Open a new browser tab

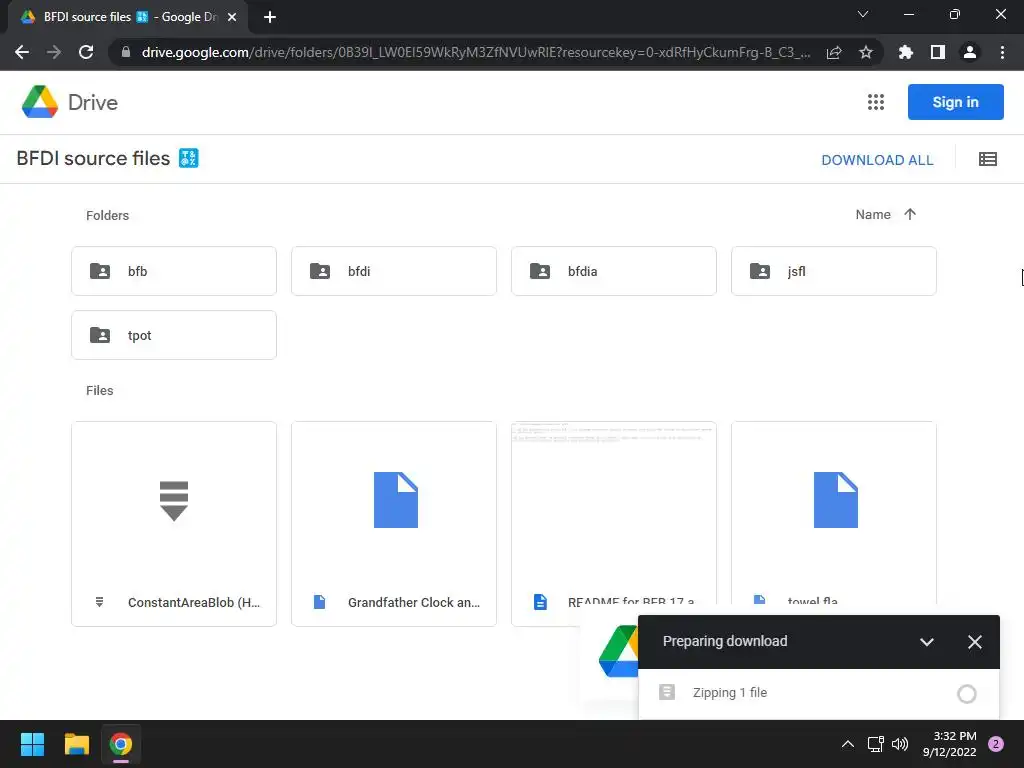(x=270, y=17)
